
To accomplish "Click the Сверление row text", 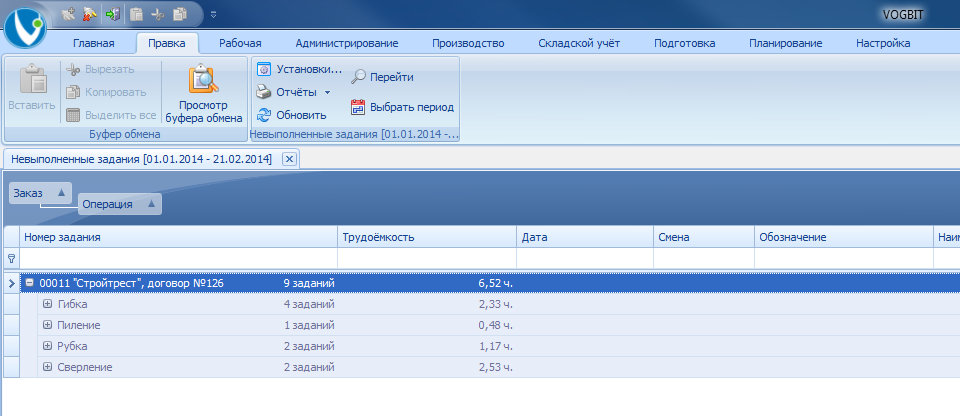I will (84, 367).
